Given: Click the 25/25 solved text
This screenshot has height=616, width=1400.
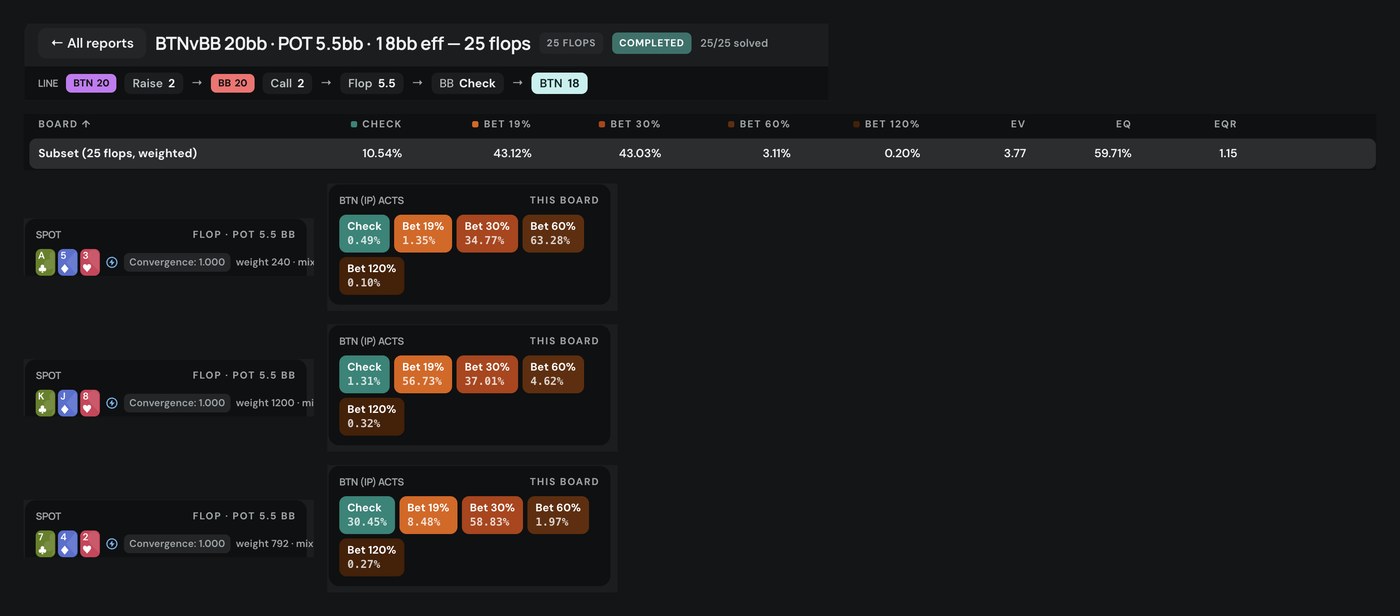Looking at the screenshot, I should tap(734, 43).
